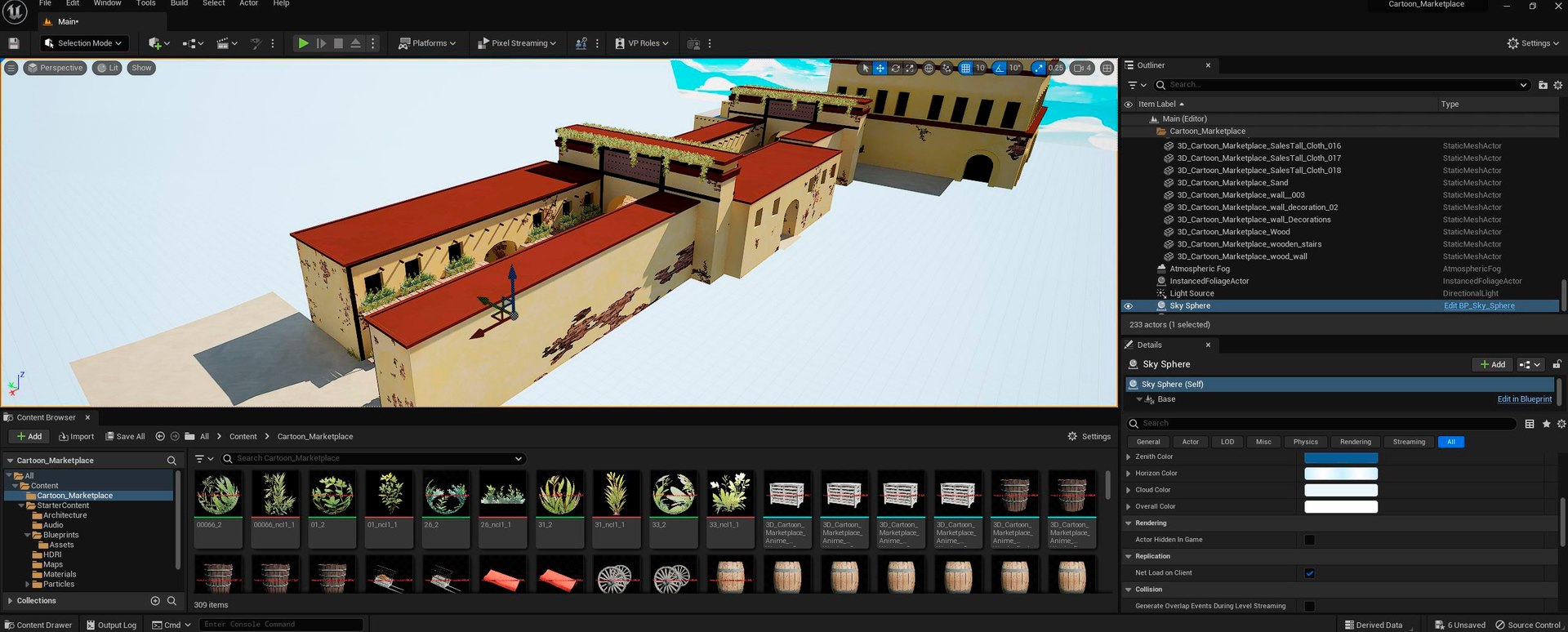Click the select-object cursor tool in the viewport

pyautogui.click(x=866, y=68)
